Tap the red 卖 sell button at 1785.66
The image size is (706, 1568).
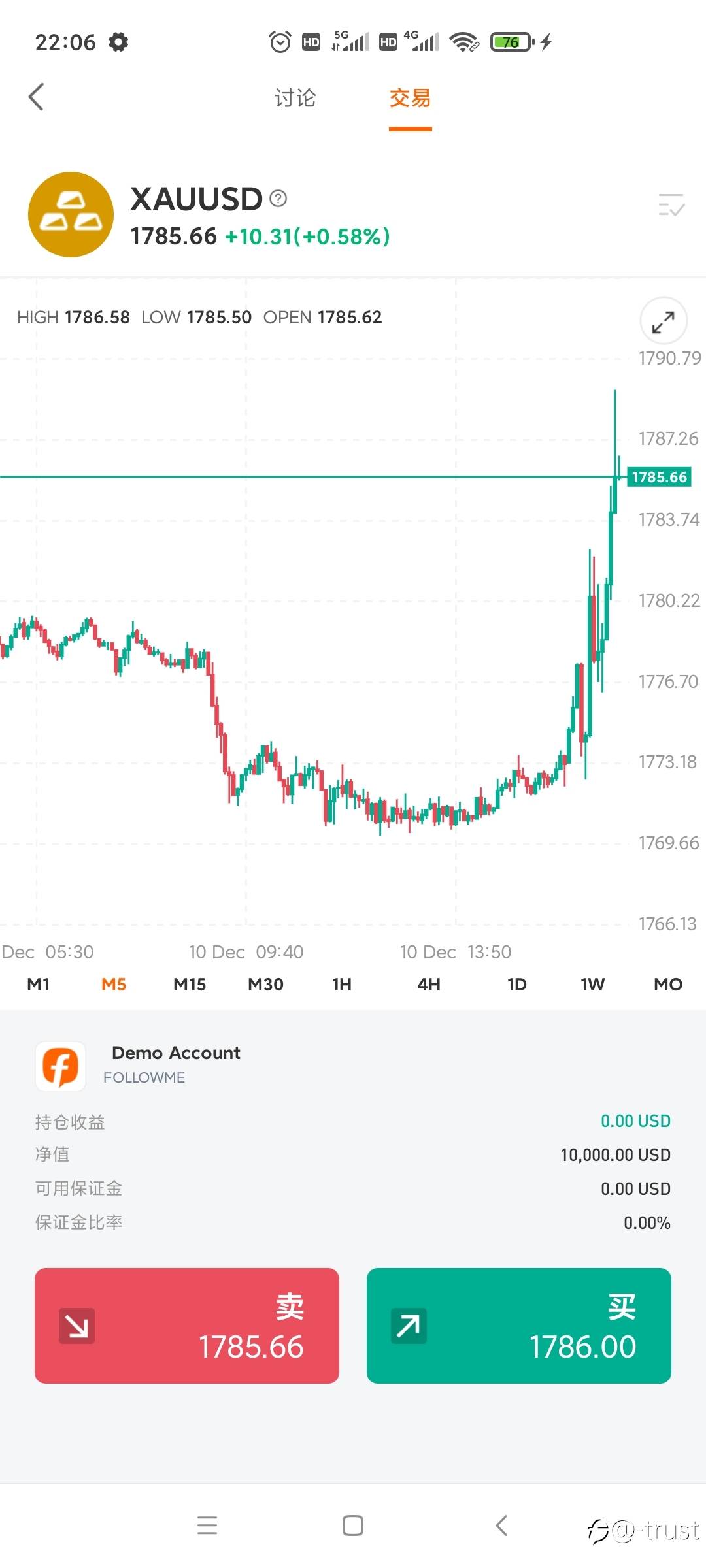click(187, 1326)
